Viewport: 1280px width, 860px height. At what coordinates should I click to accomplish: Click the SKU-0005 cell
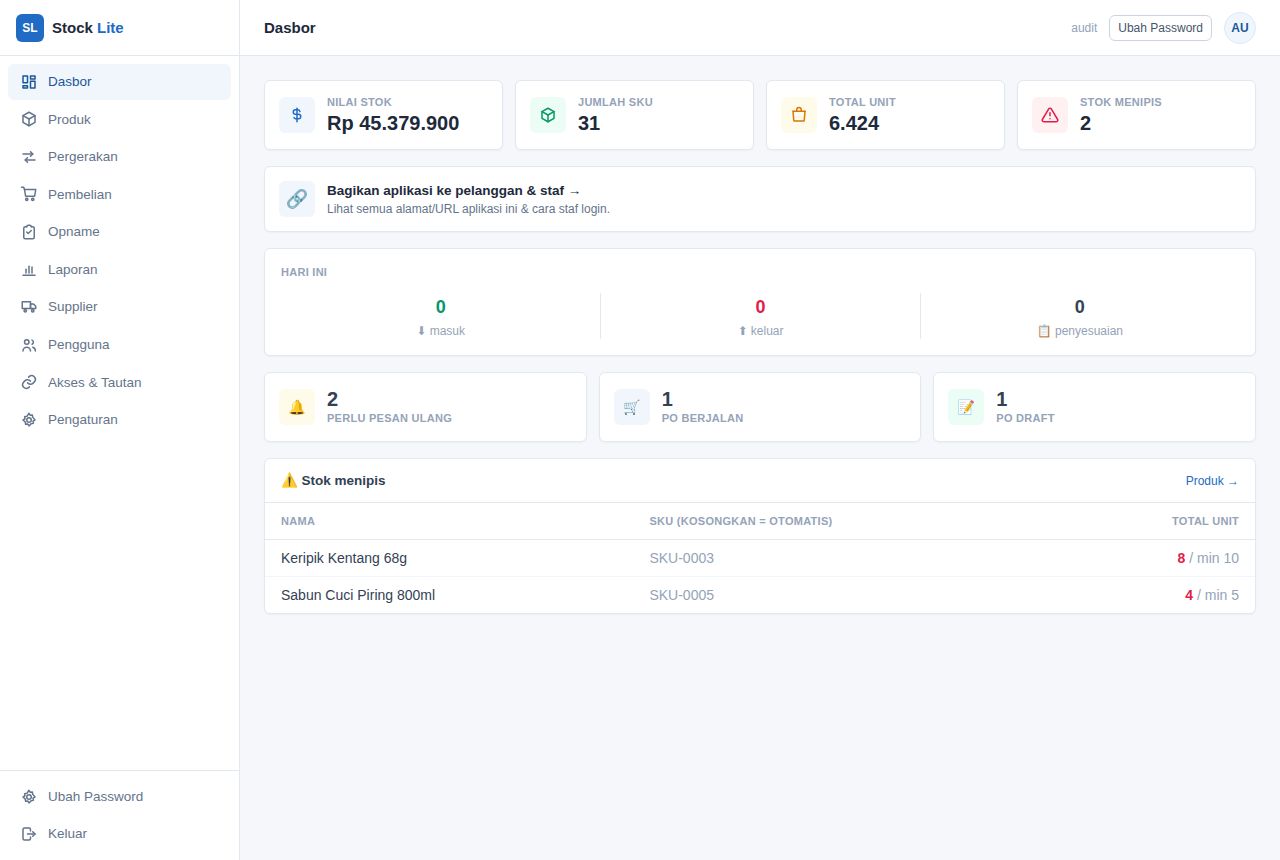click(682, 595)
